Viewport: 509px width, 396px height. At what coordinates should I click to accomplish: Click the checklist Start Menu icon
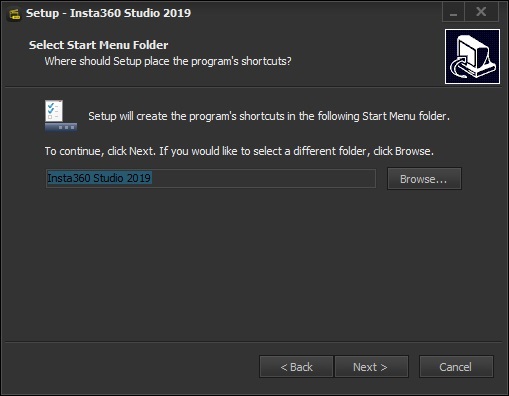[61, 115]
